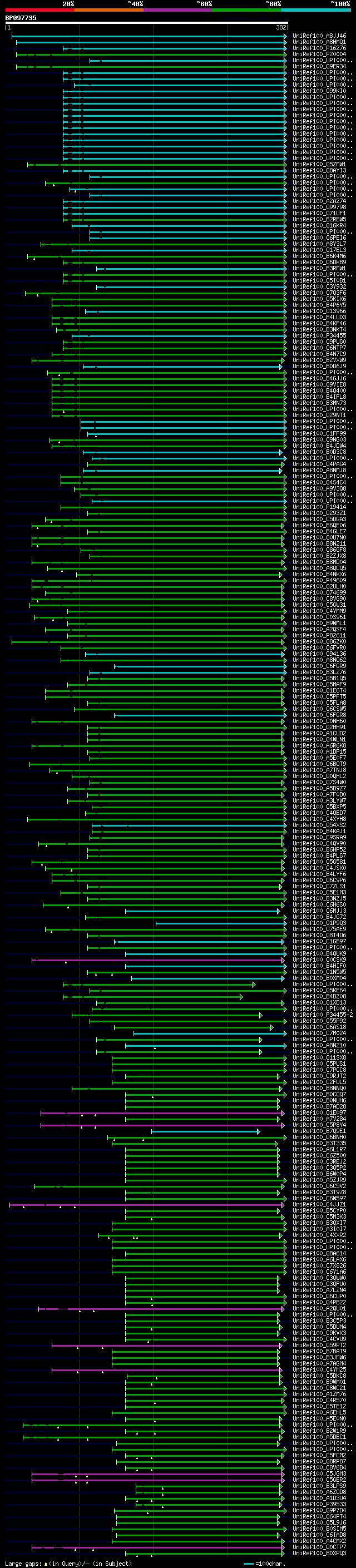This screenshot has height=1568, width=356.
Task: Click label UniRef100_Q11SX8
Action: [319, 1058]
